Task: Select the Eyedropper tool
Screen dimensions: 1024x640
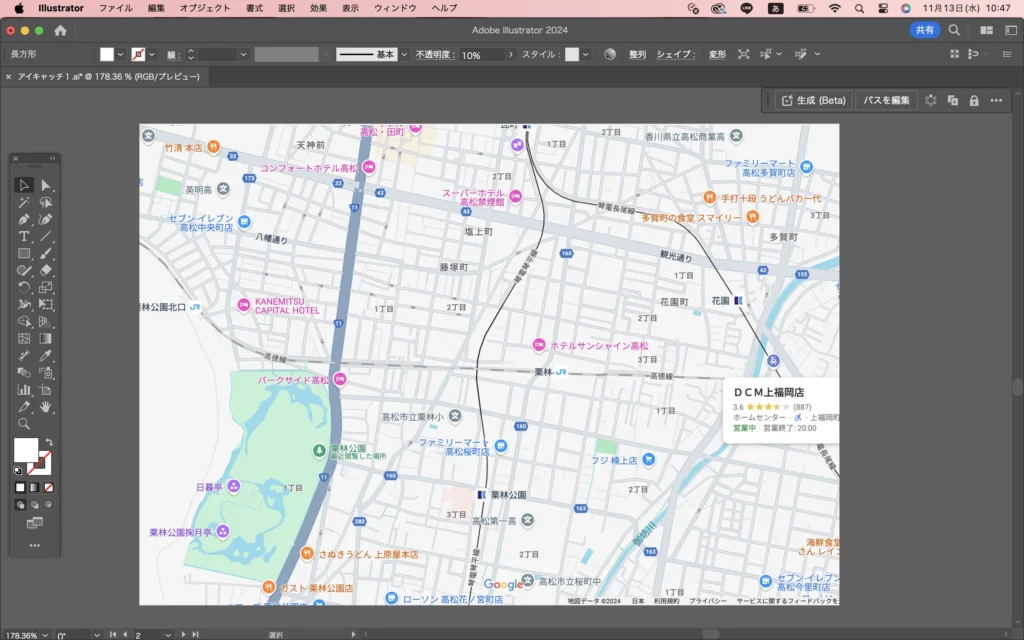Action: 46,356
